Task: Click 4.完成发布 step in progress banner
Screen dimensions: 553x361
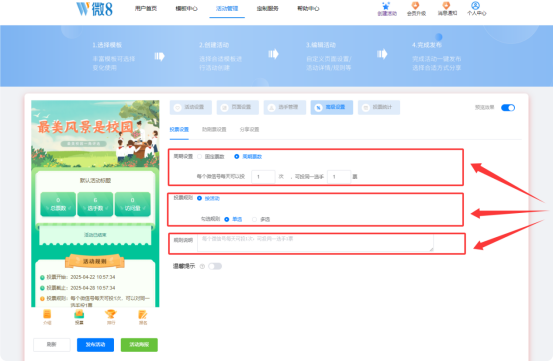Action: tap(437, 56)
